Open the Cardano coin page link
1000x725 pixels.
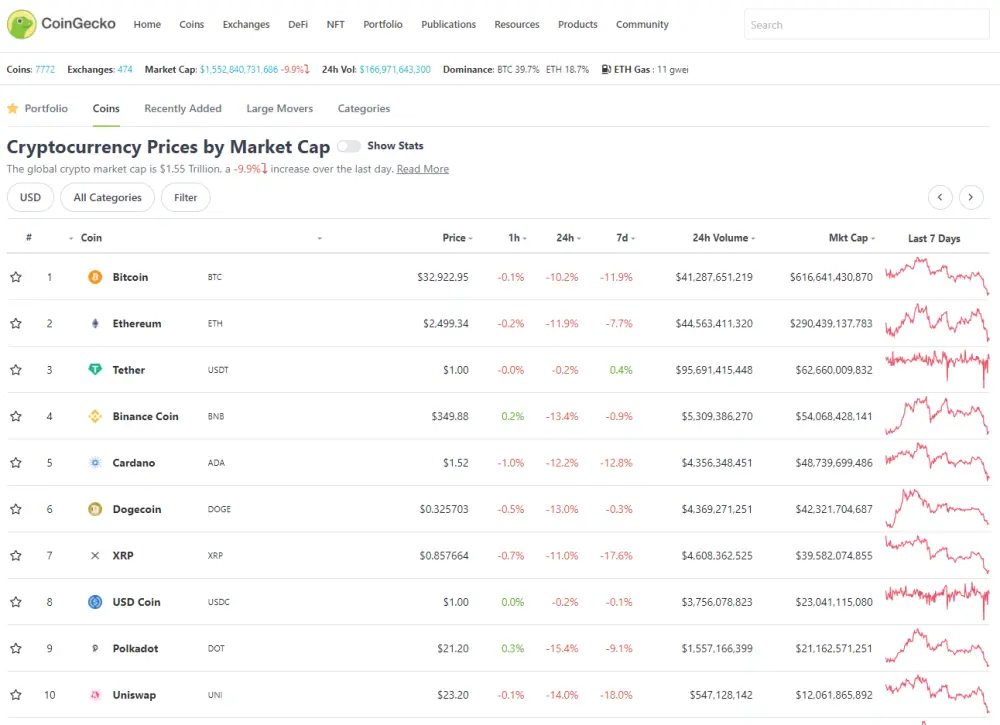(134, 463)
